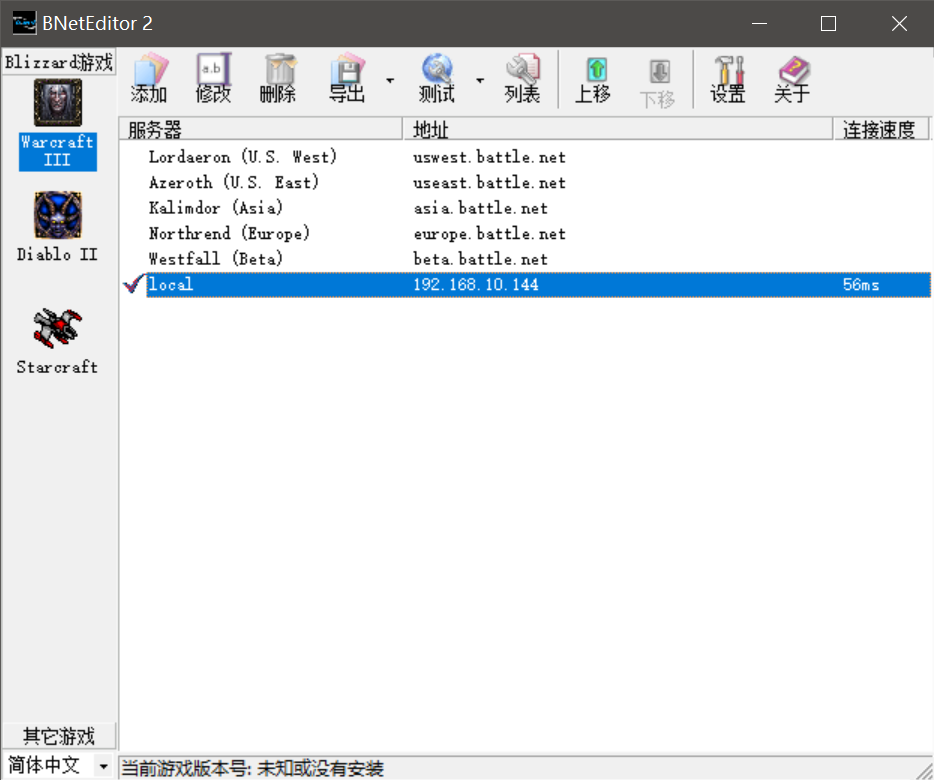Expand the 导出 export dropdown arrow
934x780 pixels.
pyautogui.click(x=390, y=80)
